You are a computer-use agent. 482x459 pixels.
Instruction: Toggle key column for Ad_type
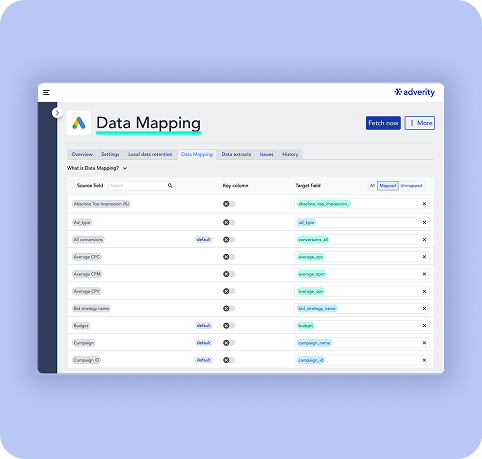pyautogui.click(x=229, y=222)
